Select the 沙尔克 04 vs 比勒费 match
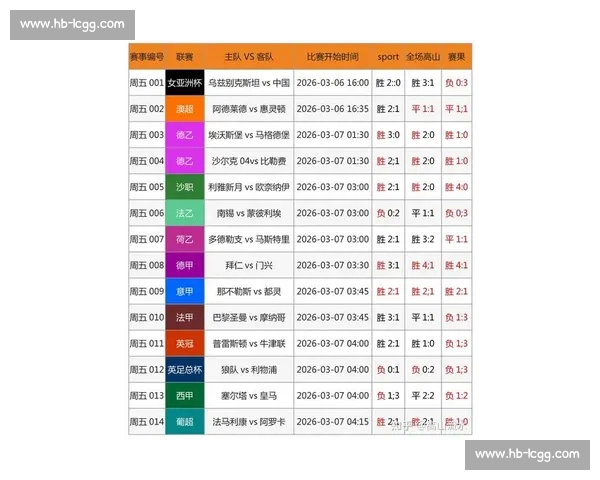Screen dimensions: 600x480 [x=249, y=161]
